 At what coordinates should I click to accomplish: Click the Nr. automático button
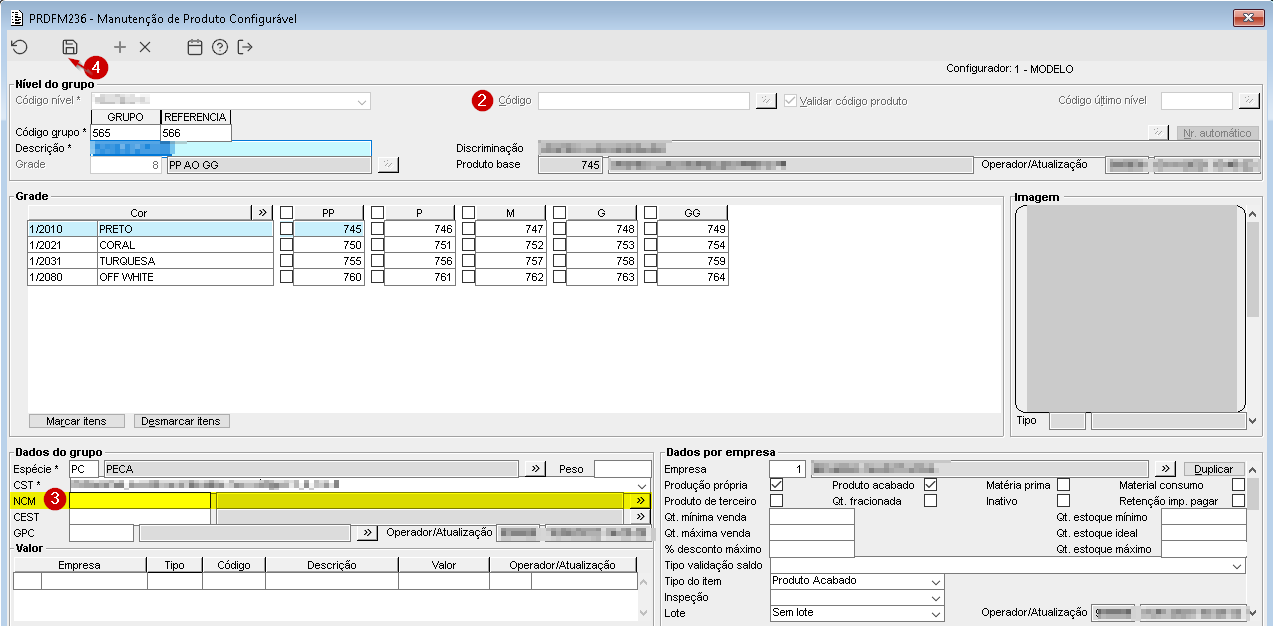pyautogui.click(x=1217, y=133)
